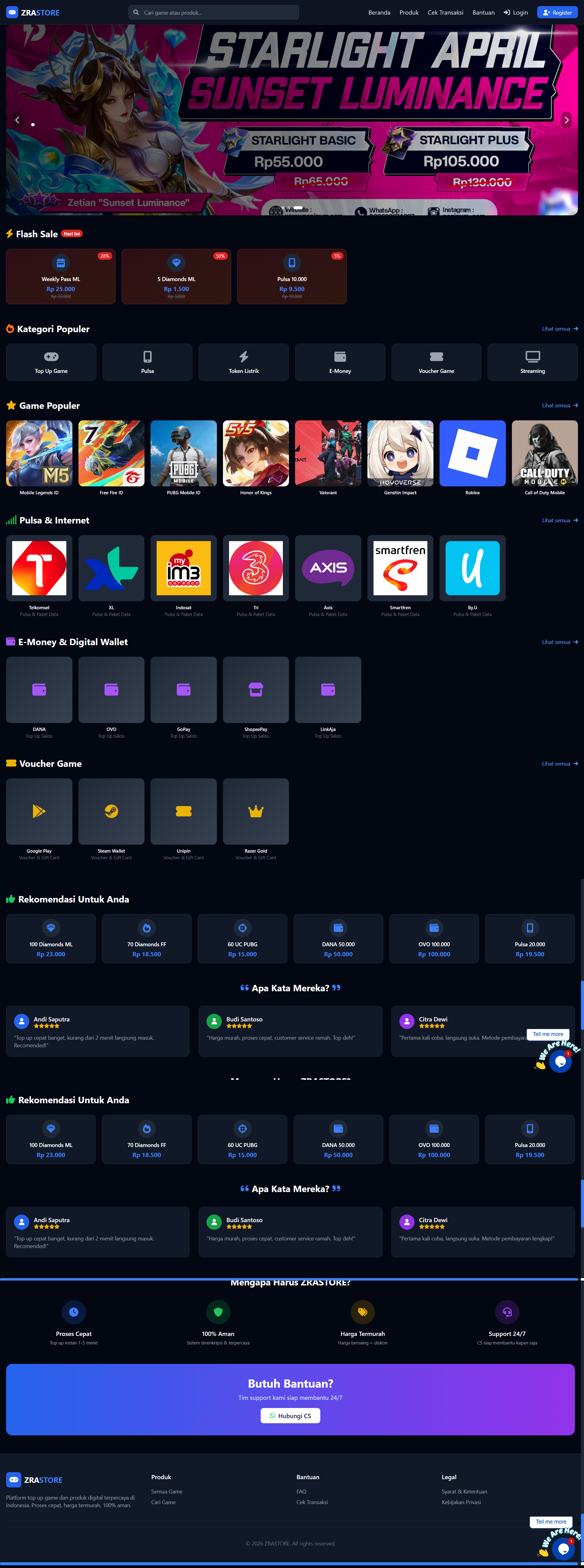
Task: Click the Login link
Action: click(x=516, y=12)
